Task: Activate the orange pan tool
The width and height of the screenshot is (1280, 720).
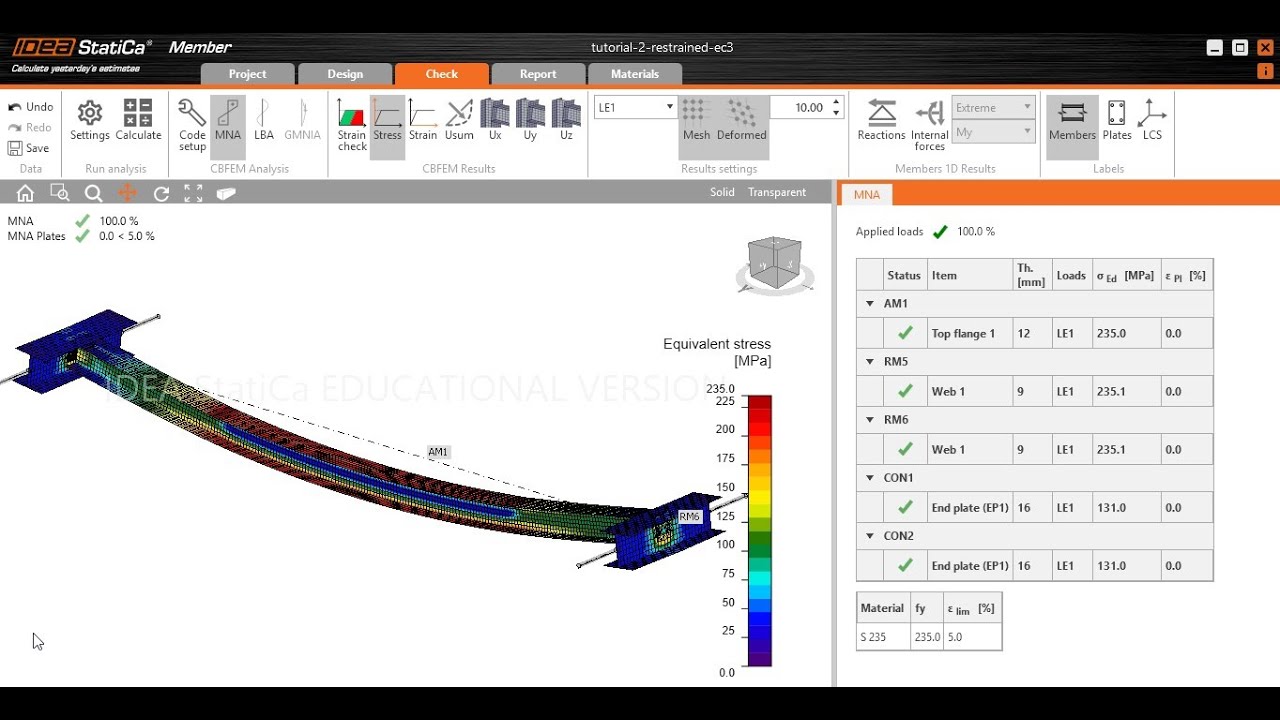Action: [127, 193]
